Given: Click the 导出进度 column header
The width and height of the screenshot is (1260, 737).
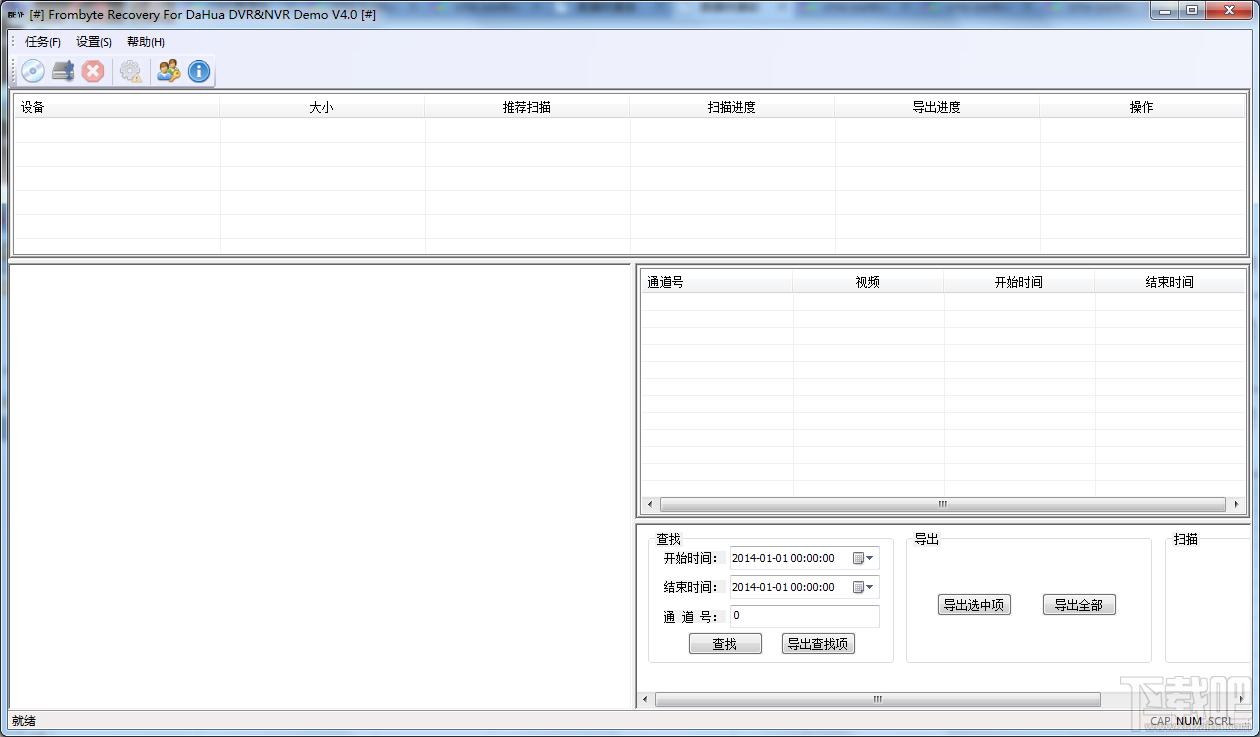Looking at the screenshot, I should (937, 107).
